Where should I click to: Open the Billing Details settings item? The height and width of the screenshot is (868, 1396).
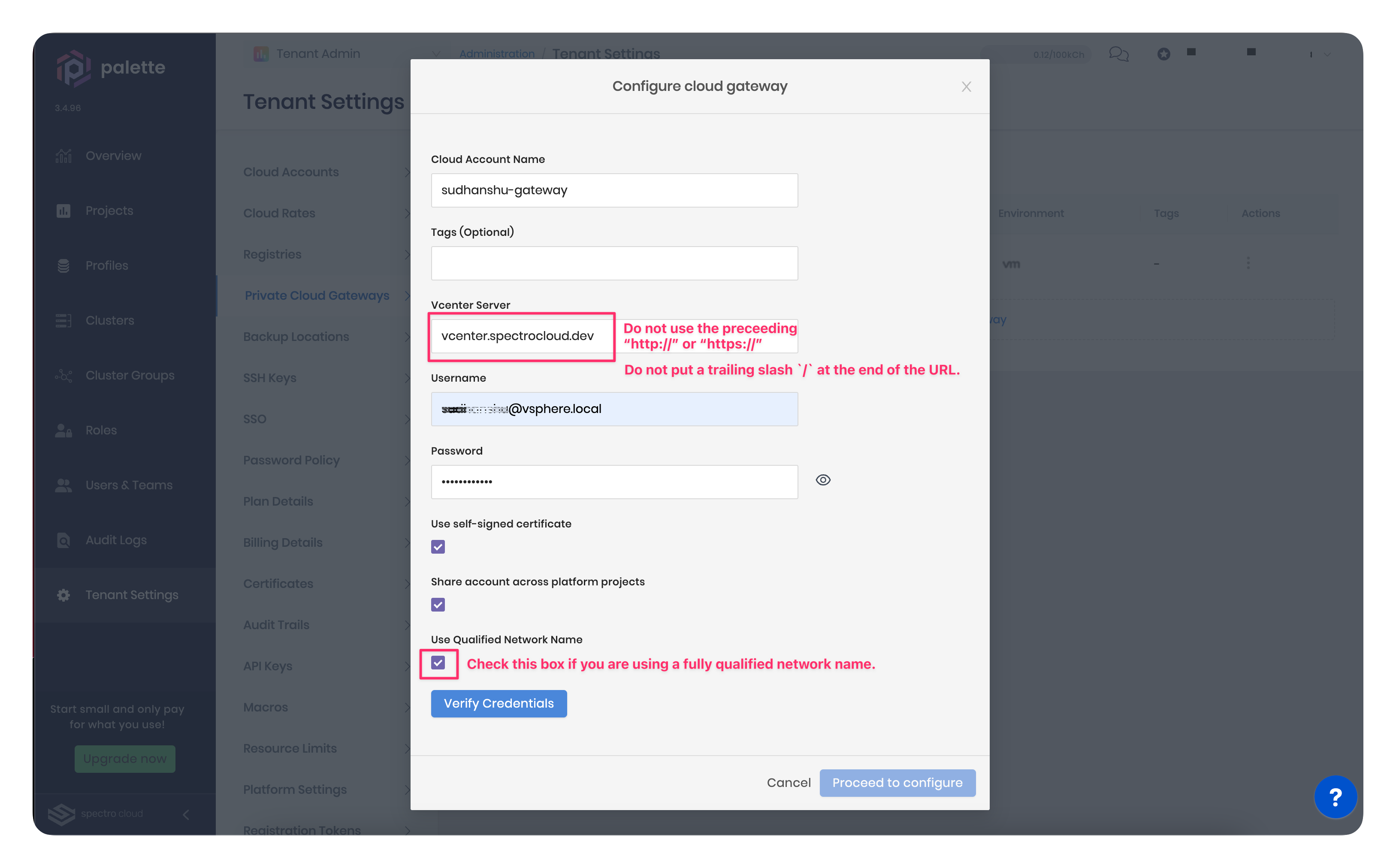[283, 542]
